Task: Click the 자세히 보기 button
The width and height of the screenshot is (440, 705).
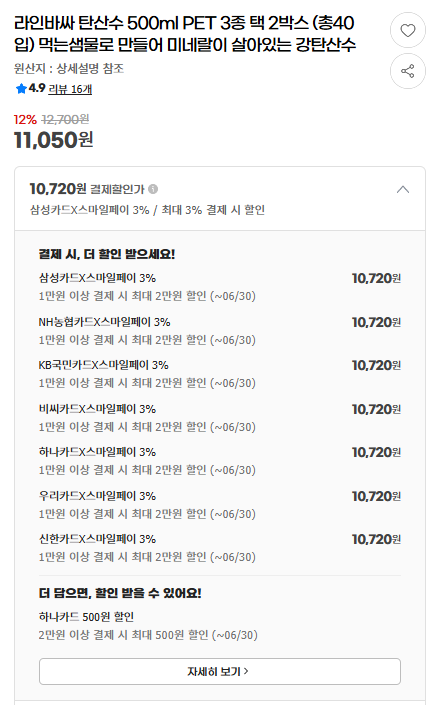Action: point(220,671)
